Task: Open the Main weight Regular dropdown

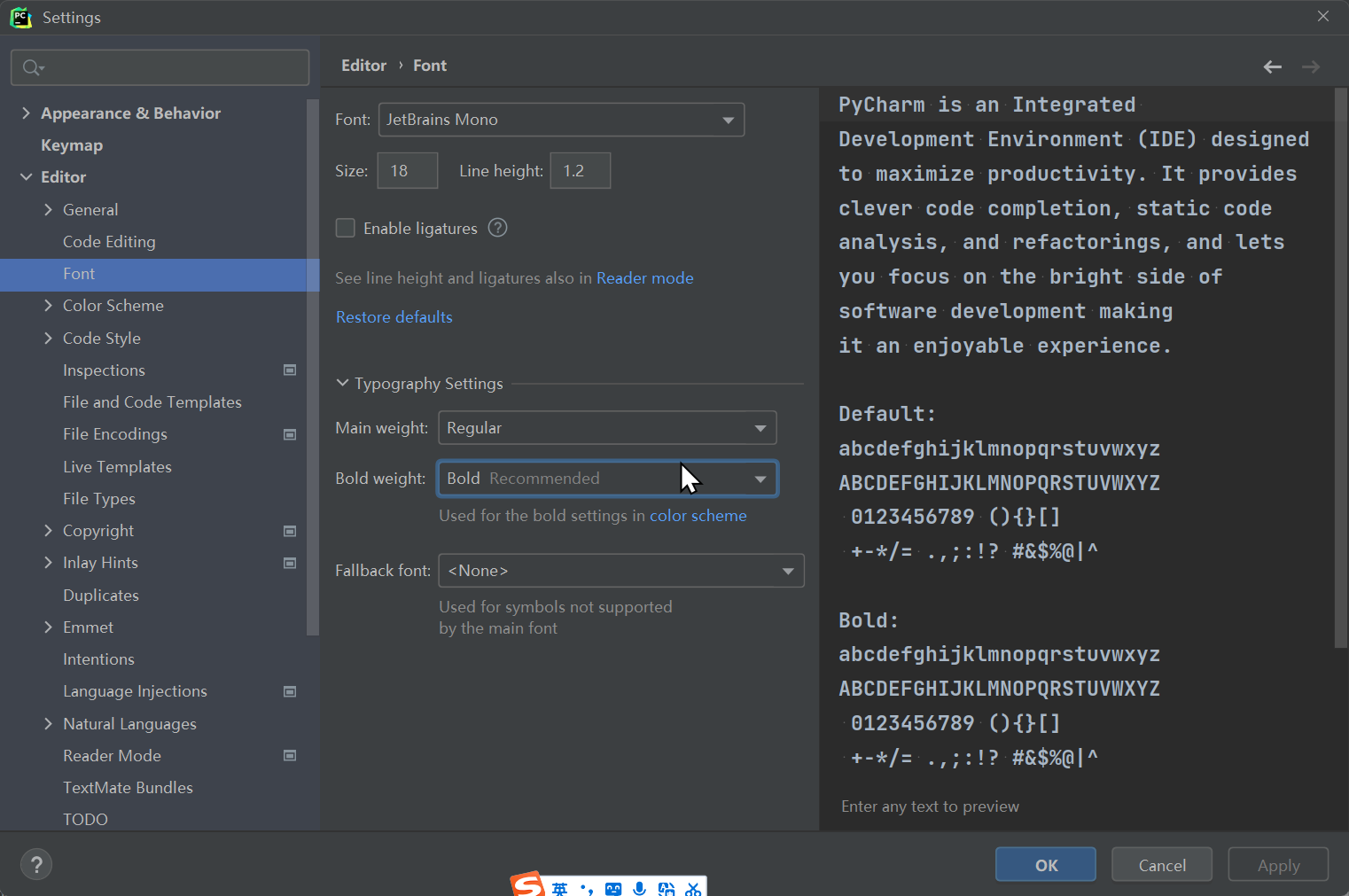Action: (607, 427)
